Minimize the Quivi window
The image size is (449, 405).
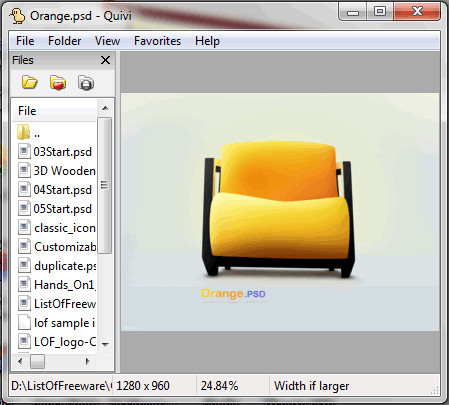tap(353, 12)
